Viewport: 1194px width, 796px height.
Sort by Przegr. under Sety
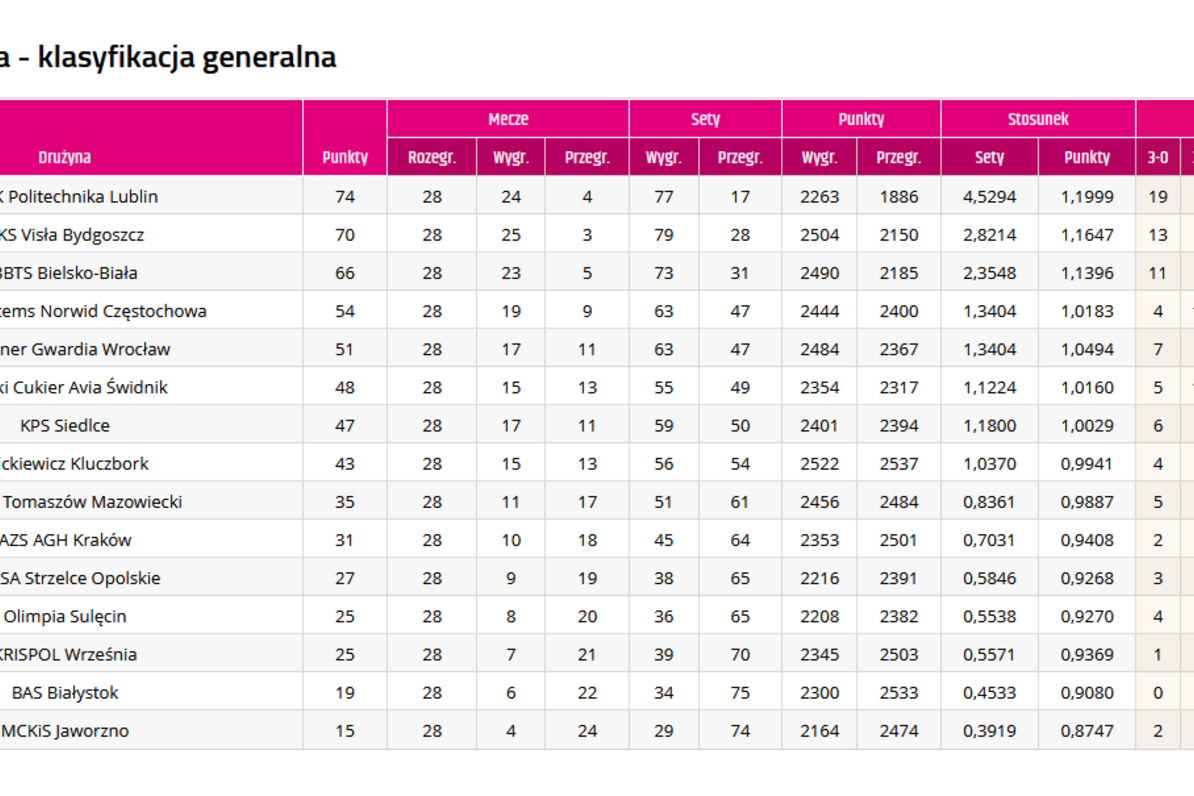(x=740, y=157)
